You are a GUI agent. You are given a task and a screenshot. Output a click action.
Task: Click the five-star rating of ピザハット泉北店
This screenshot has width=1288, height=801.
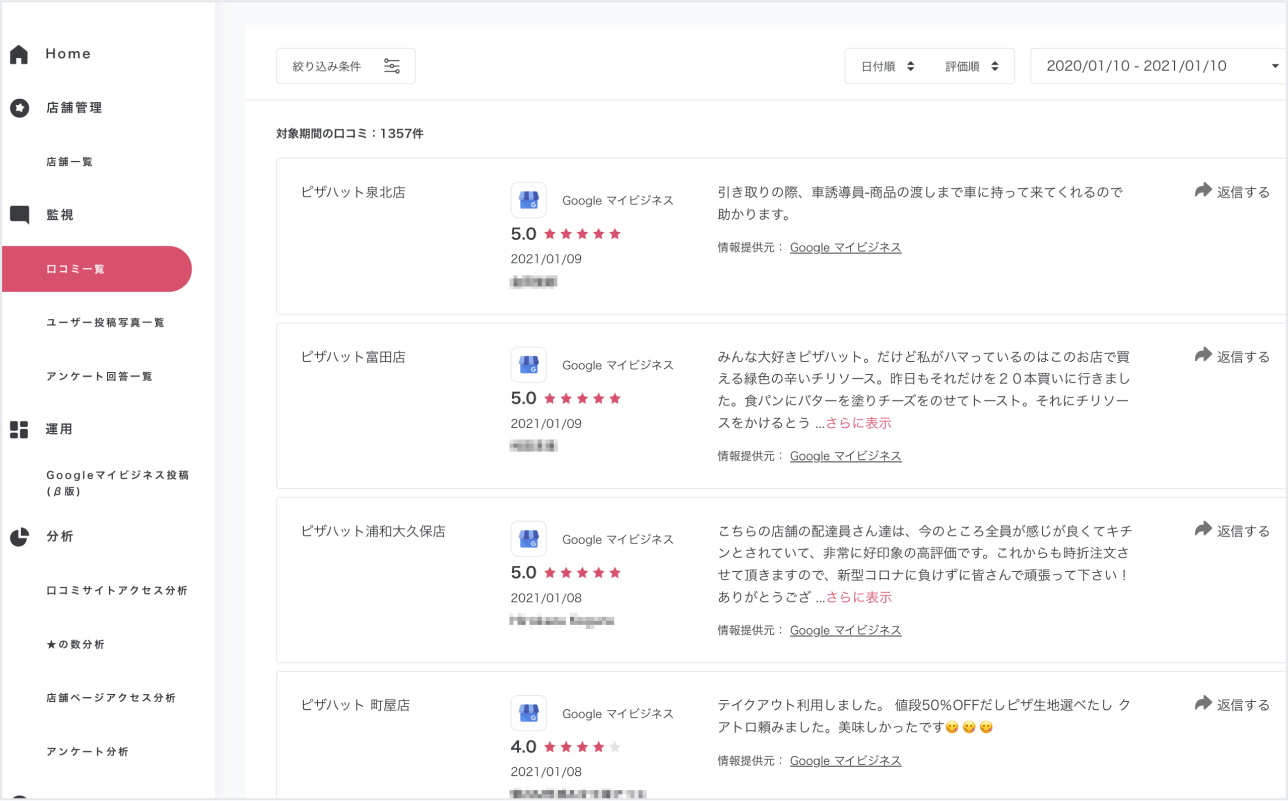point(583,234)
